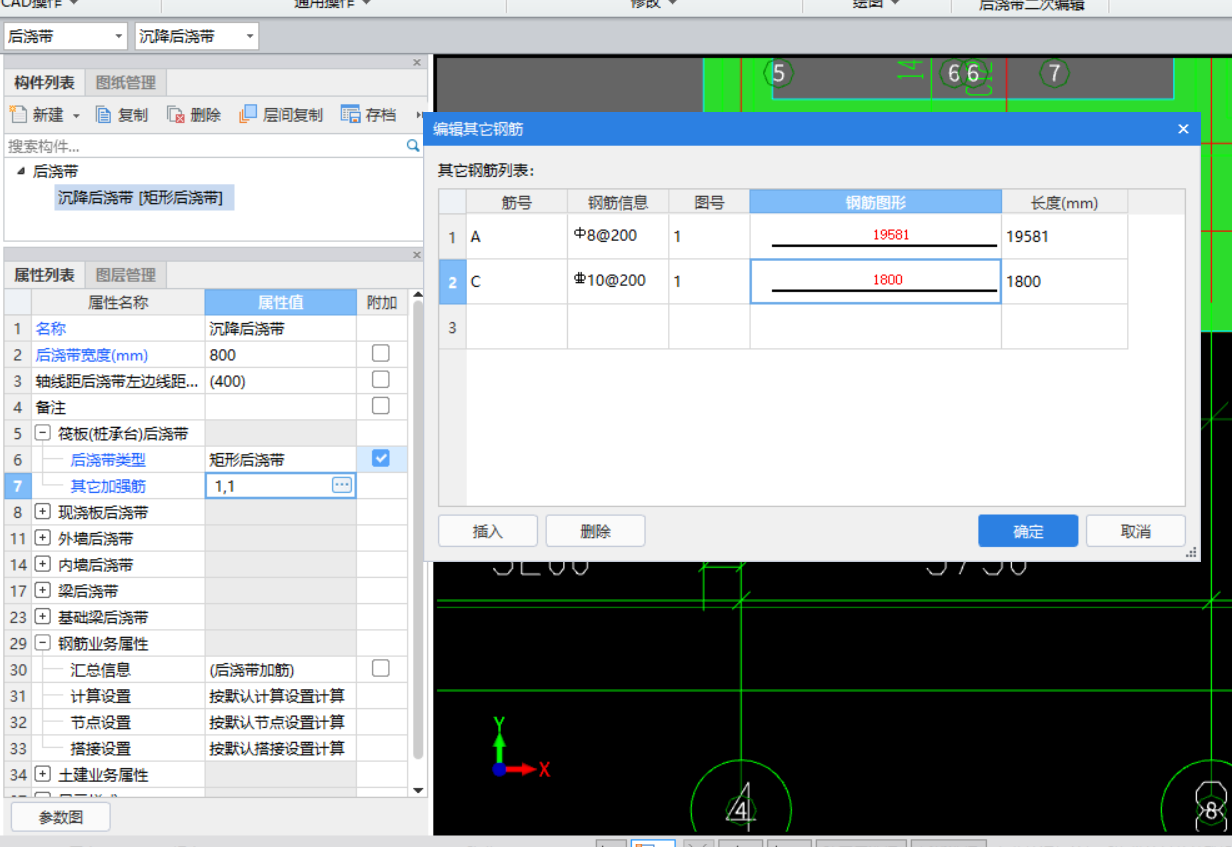This screenshot has height=847, width=1232.
Task: Collapse 钢筋业务属性 property group
Action: pos(43,643)
